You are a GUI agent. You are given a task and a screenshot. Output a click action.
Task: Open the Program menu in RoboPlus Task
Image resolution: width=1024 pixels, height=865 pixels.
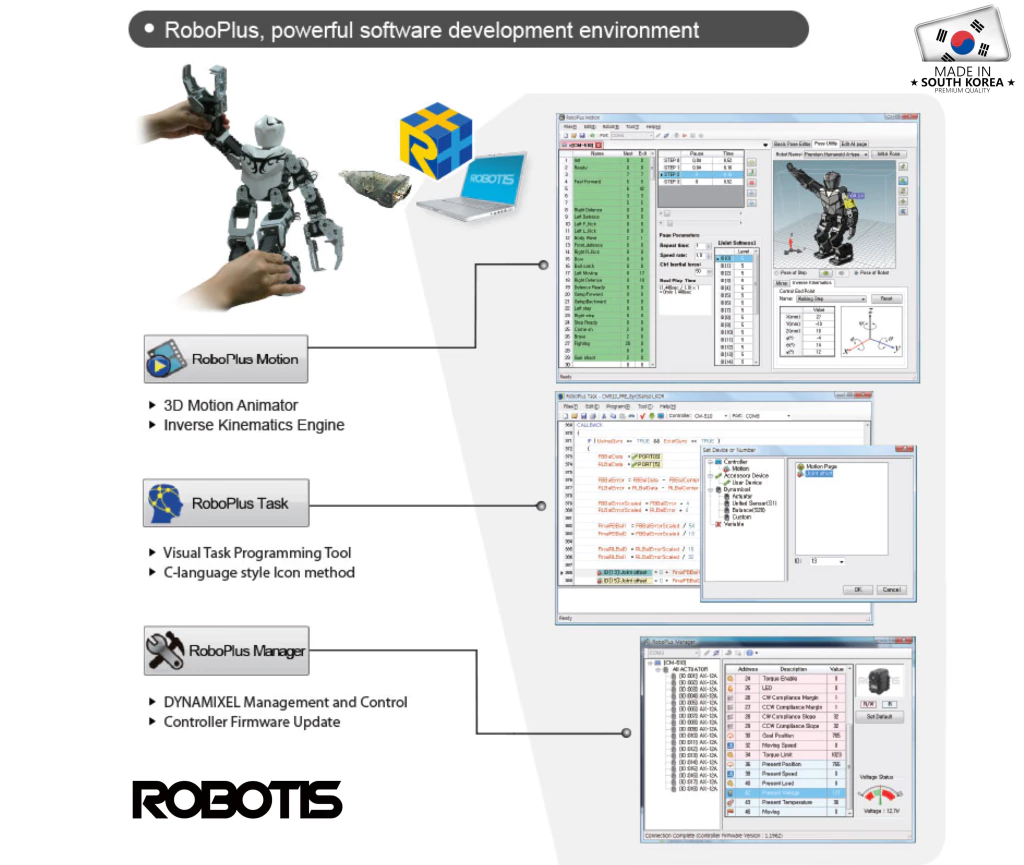[619, 406]
